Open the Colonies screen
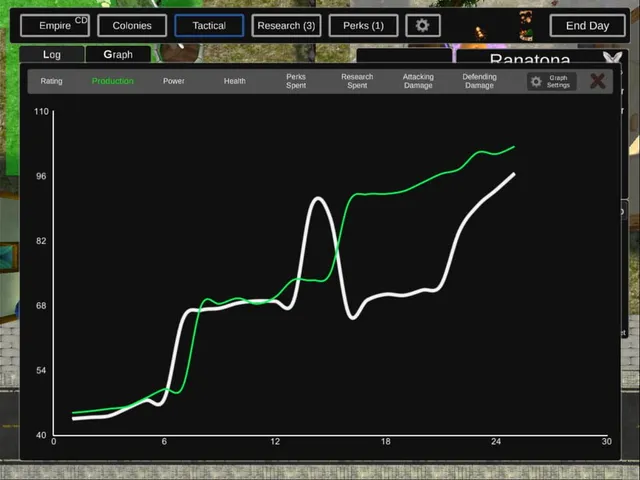640x480 pixels. [132, 26]
